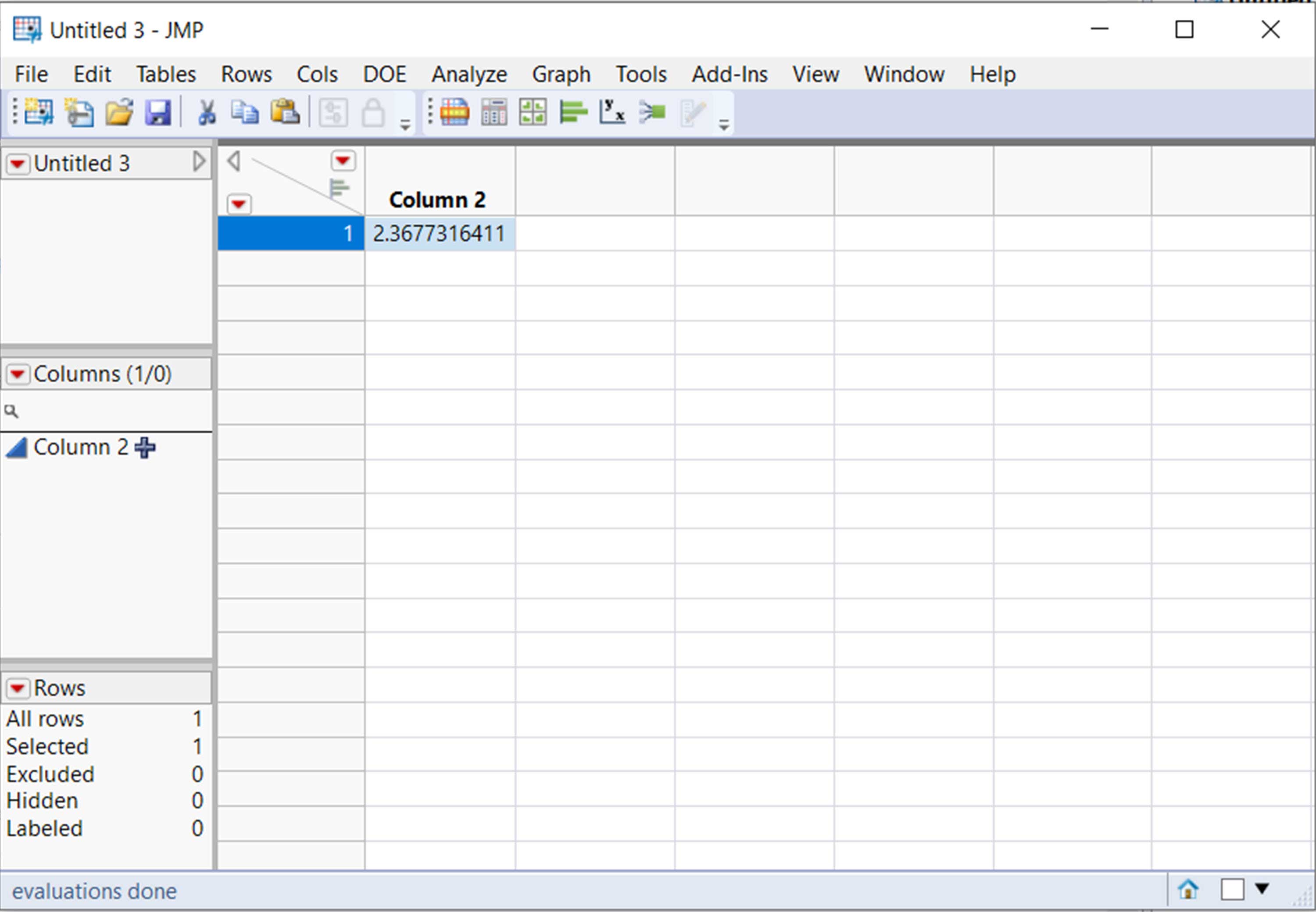Open the Graph menu
Image resolution: width=1316 pixels, height=912 pixels.
pyautogui.click(x=561, y=74)
